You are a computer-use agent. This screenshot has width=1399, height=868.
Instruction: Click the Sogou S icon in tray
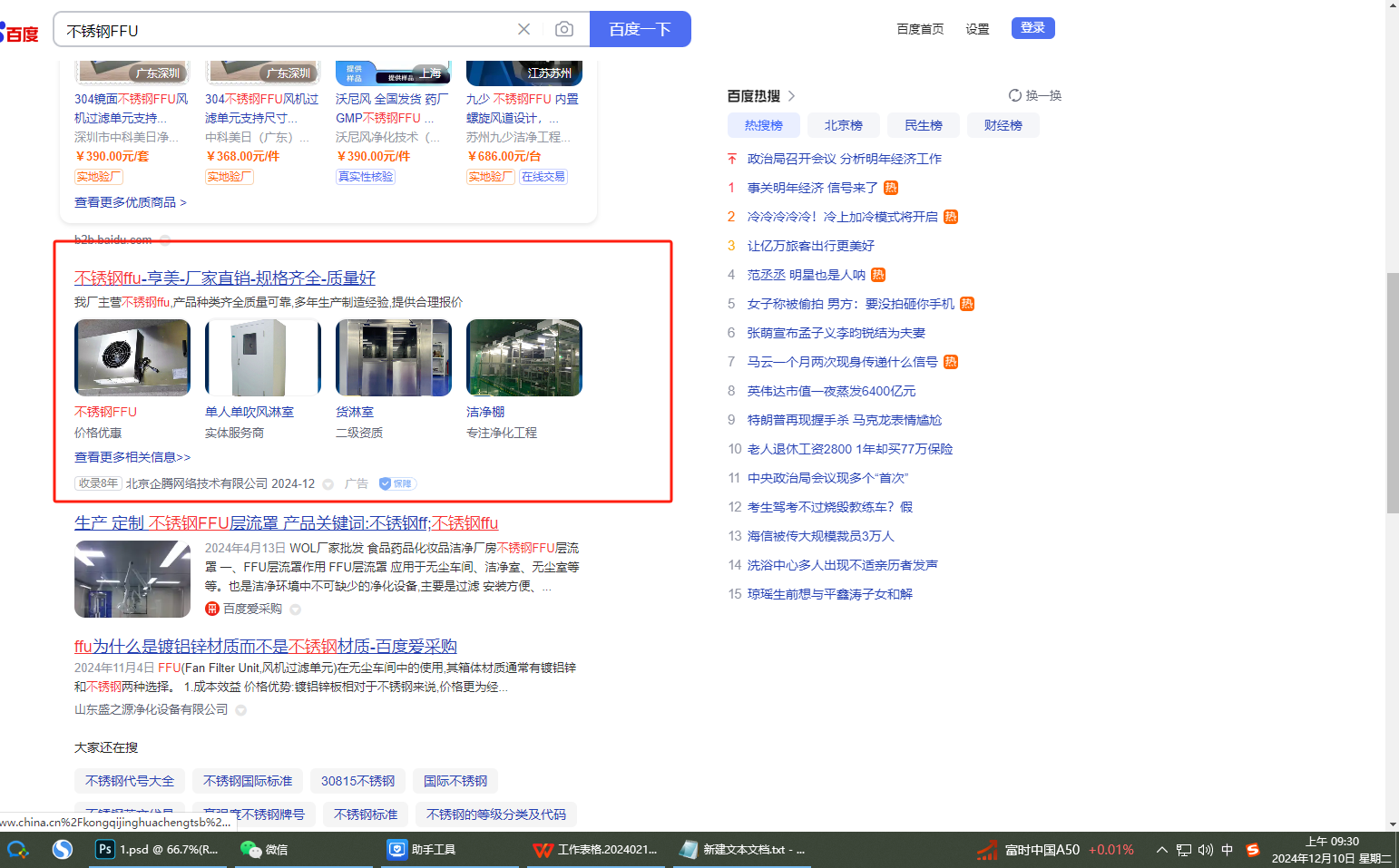(x=1253, y=850)
